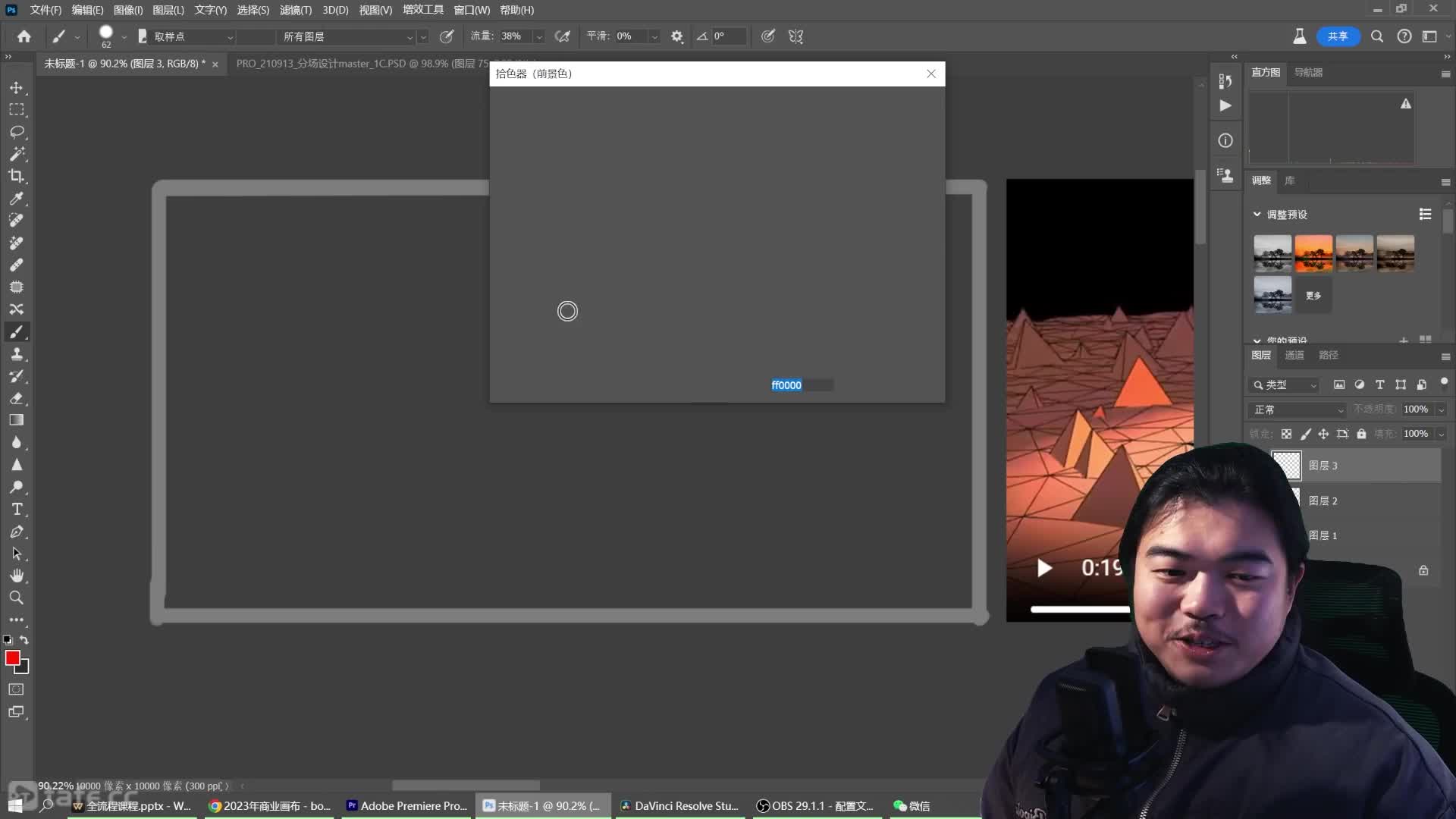
Task: Toggle pressure for size control
Action: tap(768, 36)
